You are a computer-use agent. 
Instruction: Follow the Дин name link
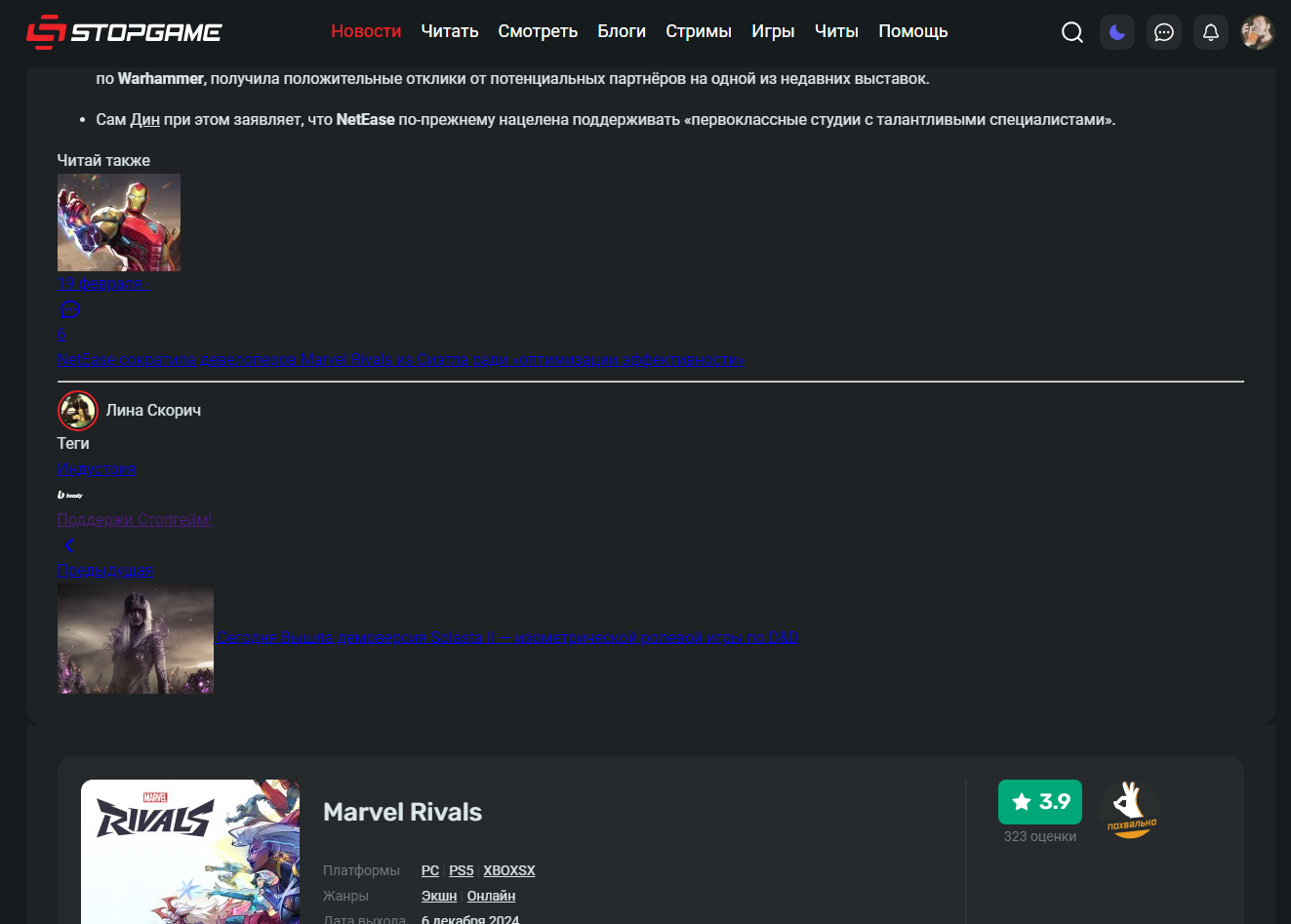tap(145, 120)
